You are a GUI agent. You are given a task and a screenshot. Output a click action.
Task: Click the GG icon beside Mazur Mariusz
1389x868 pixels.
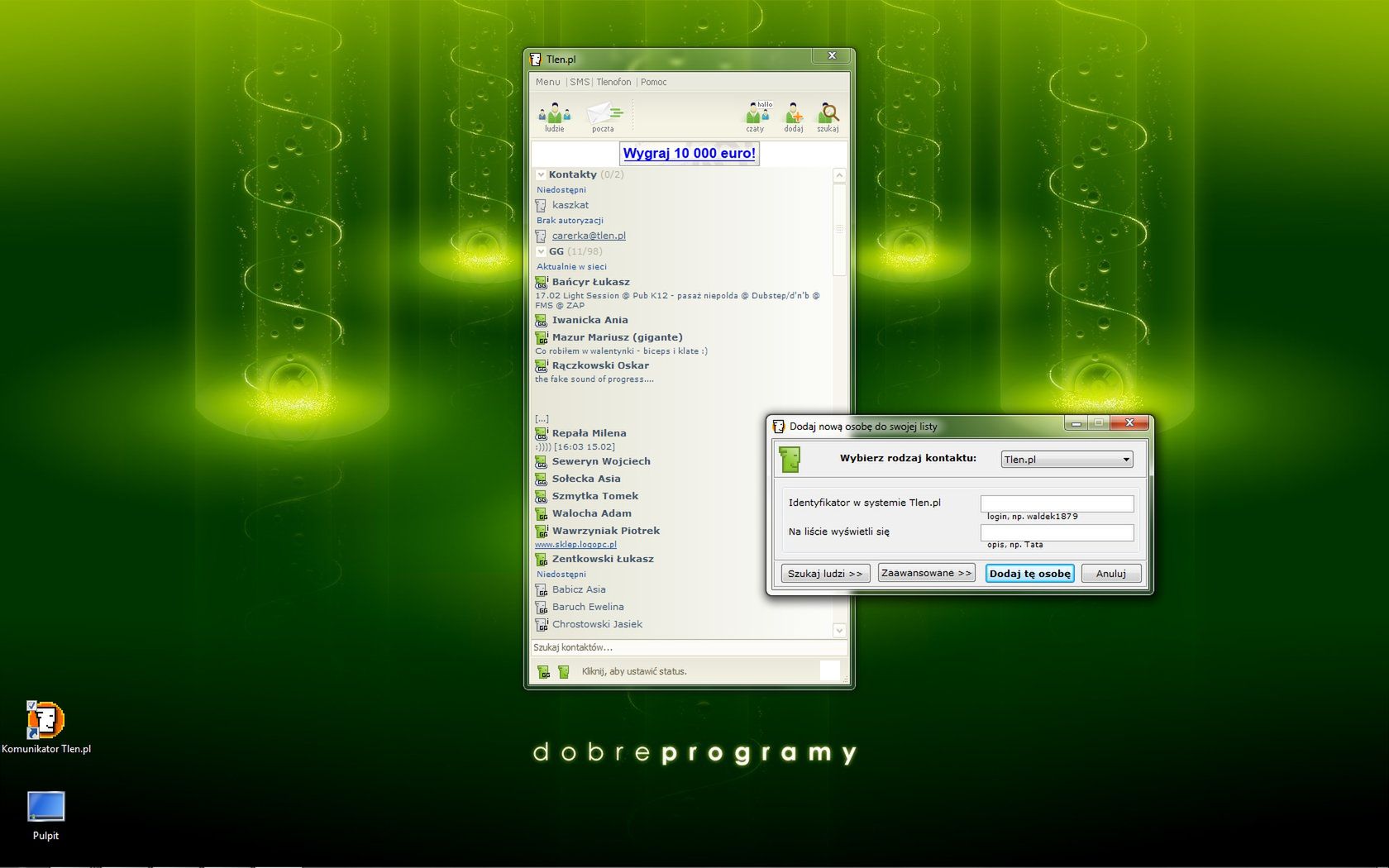(542, 337)
